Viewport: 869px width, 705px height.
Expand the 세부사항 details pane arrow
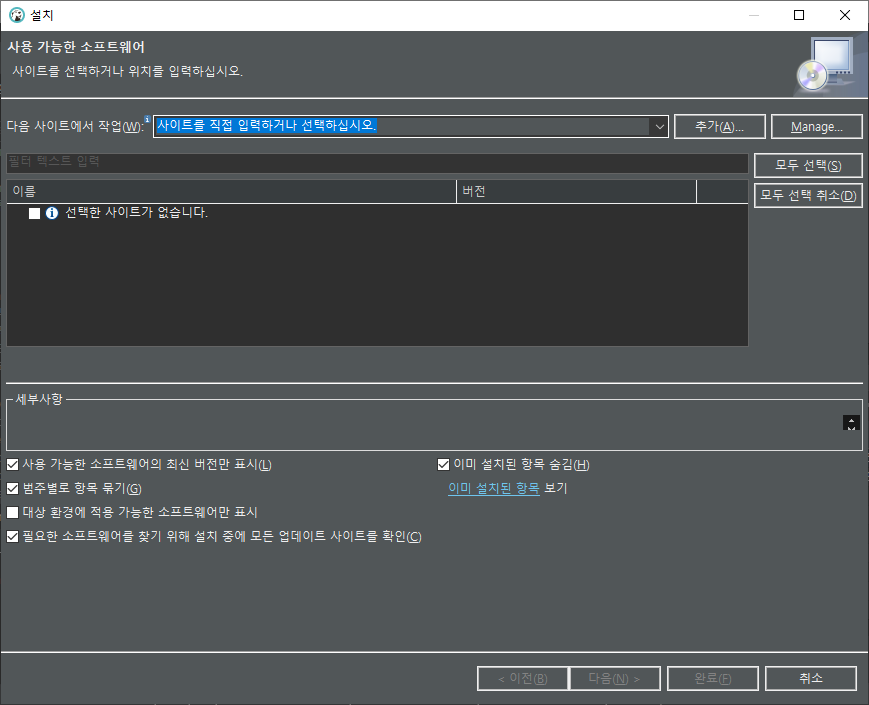851,424
